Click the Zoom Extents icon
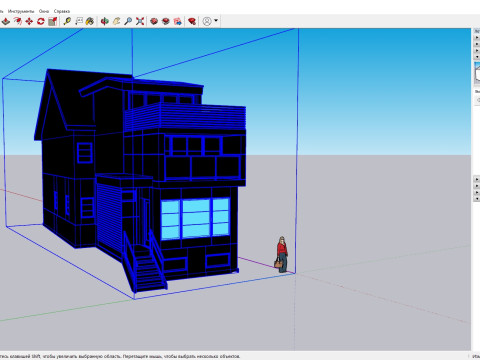The height and width of the screenshot is (360, 480). [x=140, y=22]
